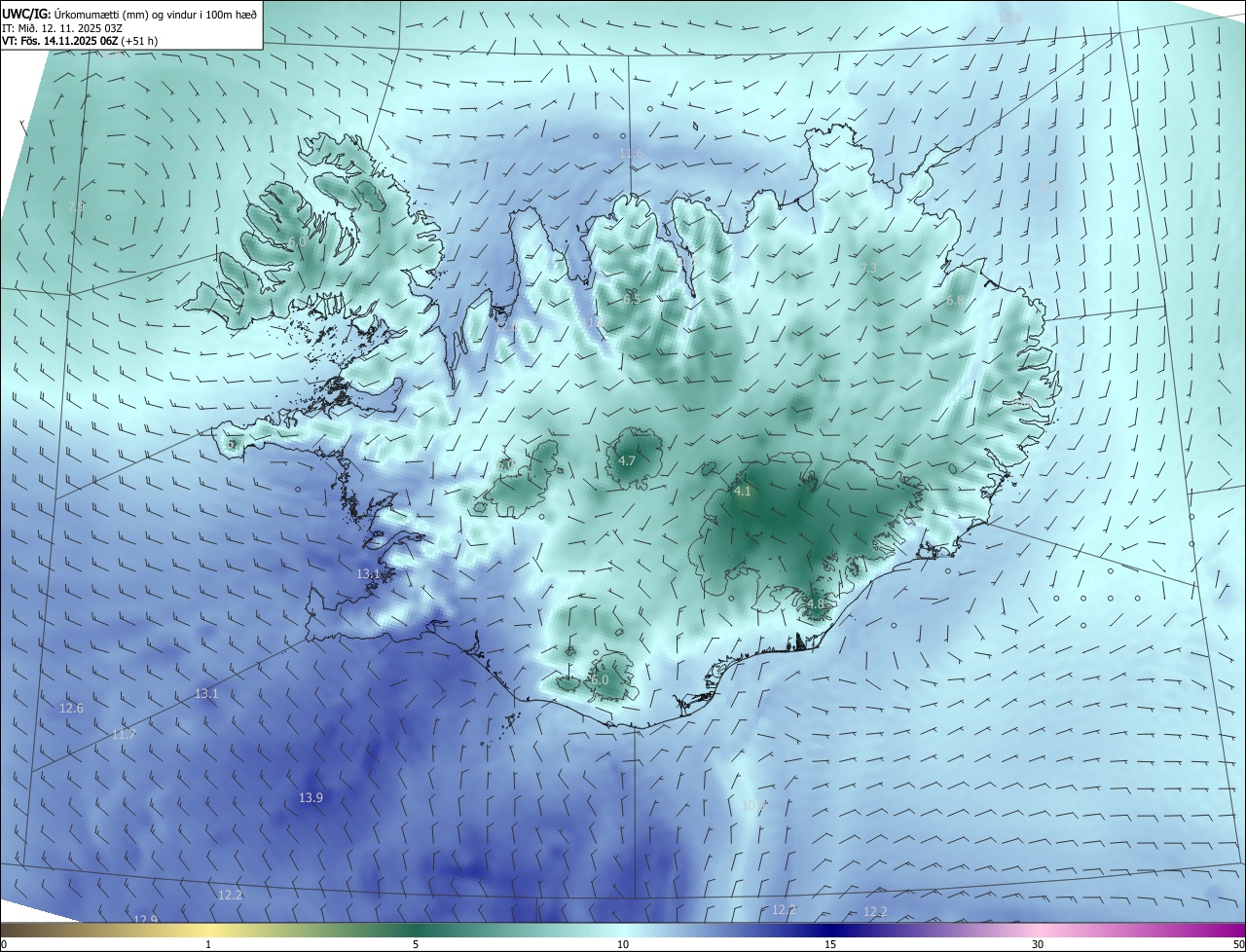The image size is (1246, 952).
Task: Click the 11.7 value in the southwest ocean
Action: point(124,735)
